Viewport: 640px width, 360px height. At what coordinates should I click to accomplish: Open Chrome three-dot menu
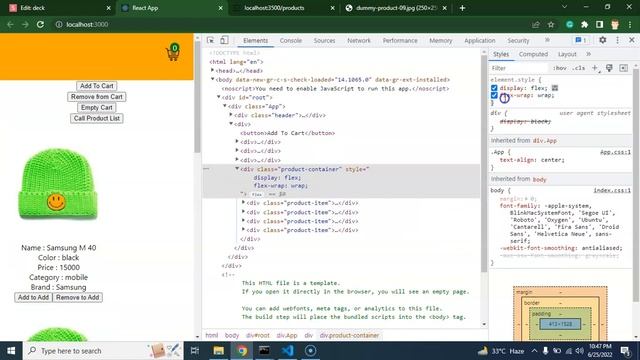click(630, 24)
